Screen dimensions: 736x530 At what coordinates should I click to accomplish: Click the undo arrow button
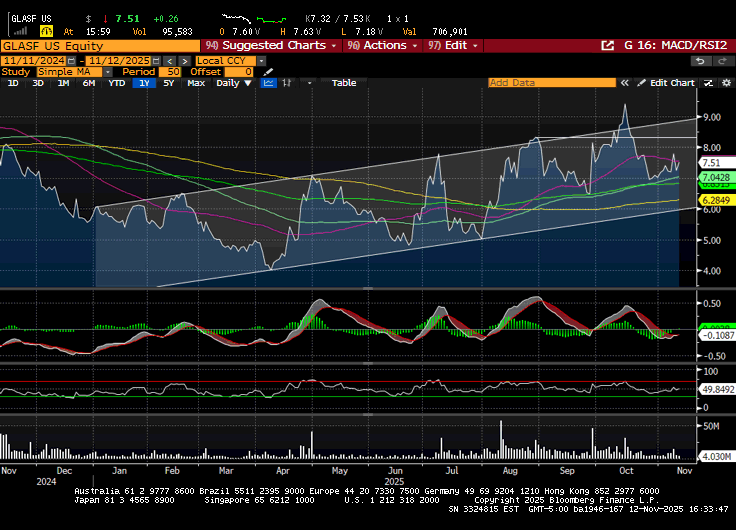point(700,61)
